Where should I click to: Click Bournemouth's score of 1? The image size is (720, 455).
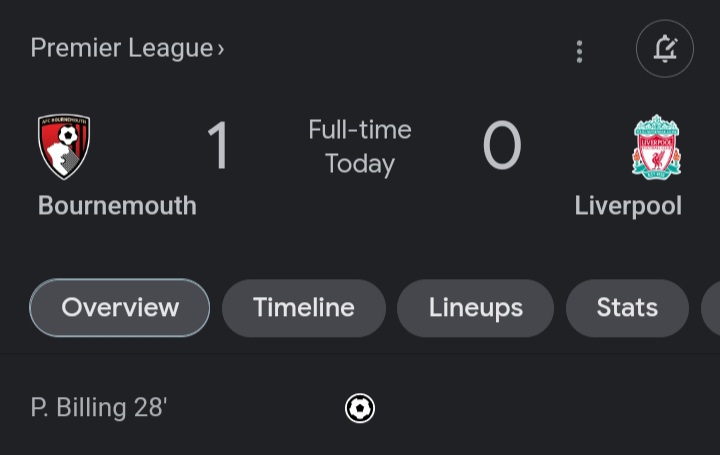[219, 146]
